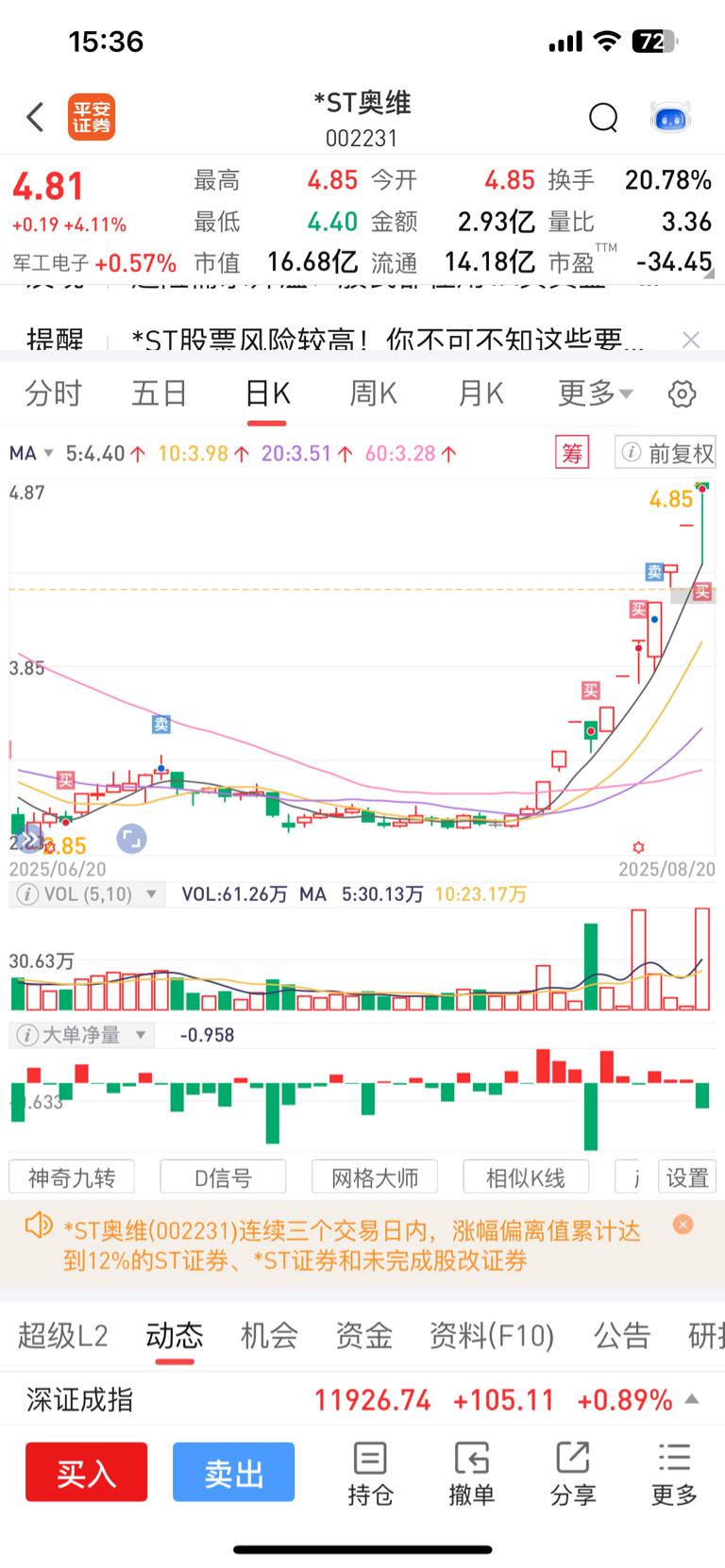Close the ST risk reminder banner
This screenshot has width=725, height=1568.
coord(691,340)
